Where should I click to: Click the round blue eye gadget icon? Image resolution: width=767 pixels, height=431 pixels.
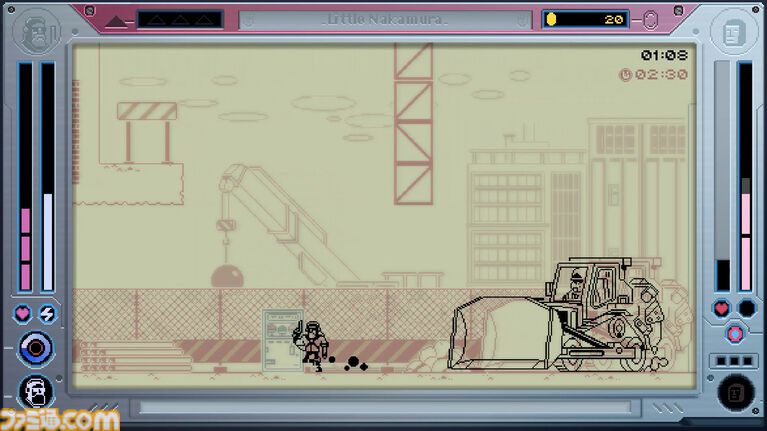36,349
